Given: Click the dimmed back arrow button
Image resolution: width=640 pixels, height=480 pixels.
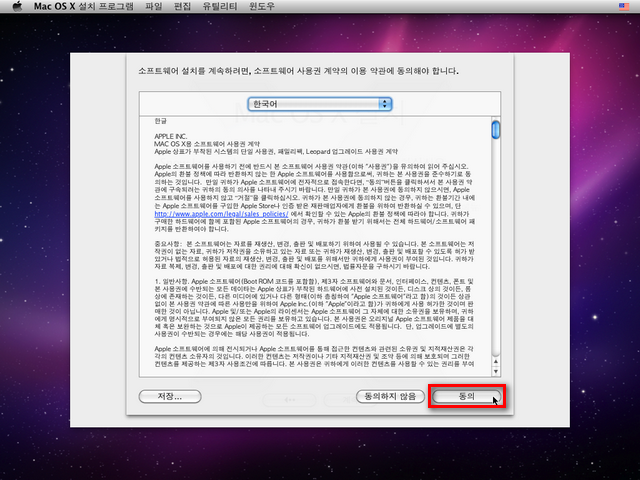Looking at the screenshot, I should pos(289,400).
